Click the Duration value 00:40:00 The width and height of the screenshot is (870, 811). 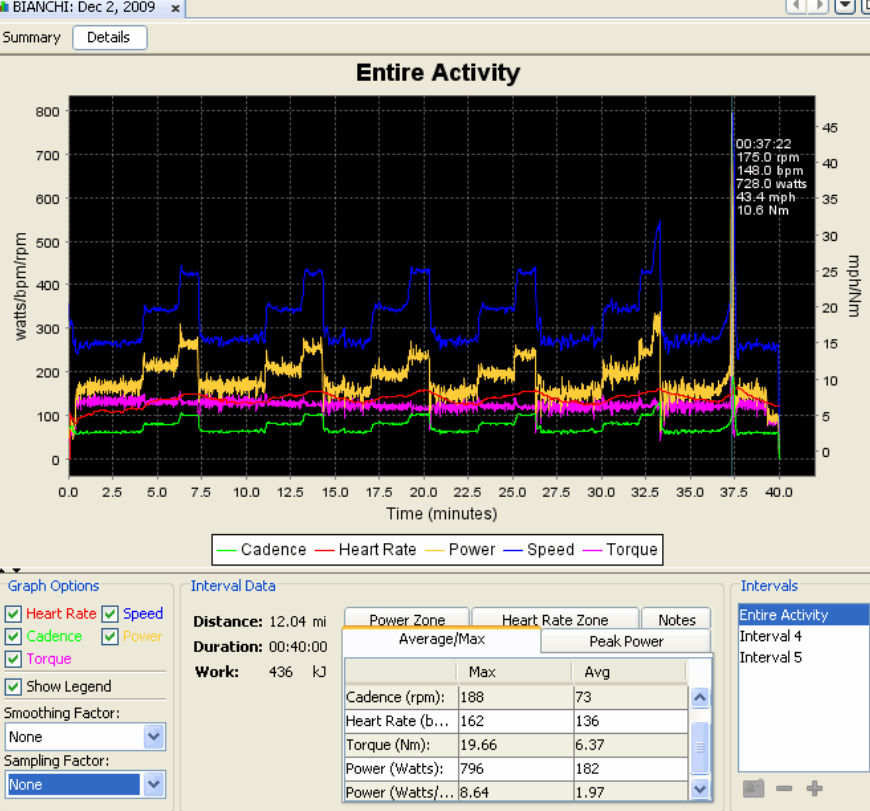click(x=298, y=647)
